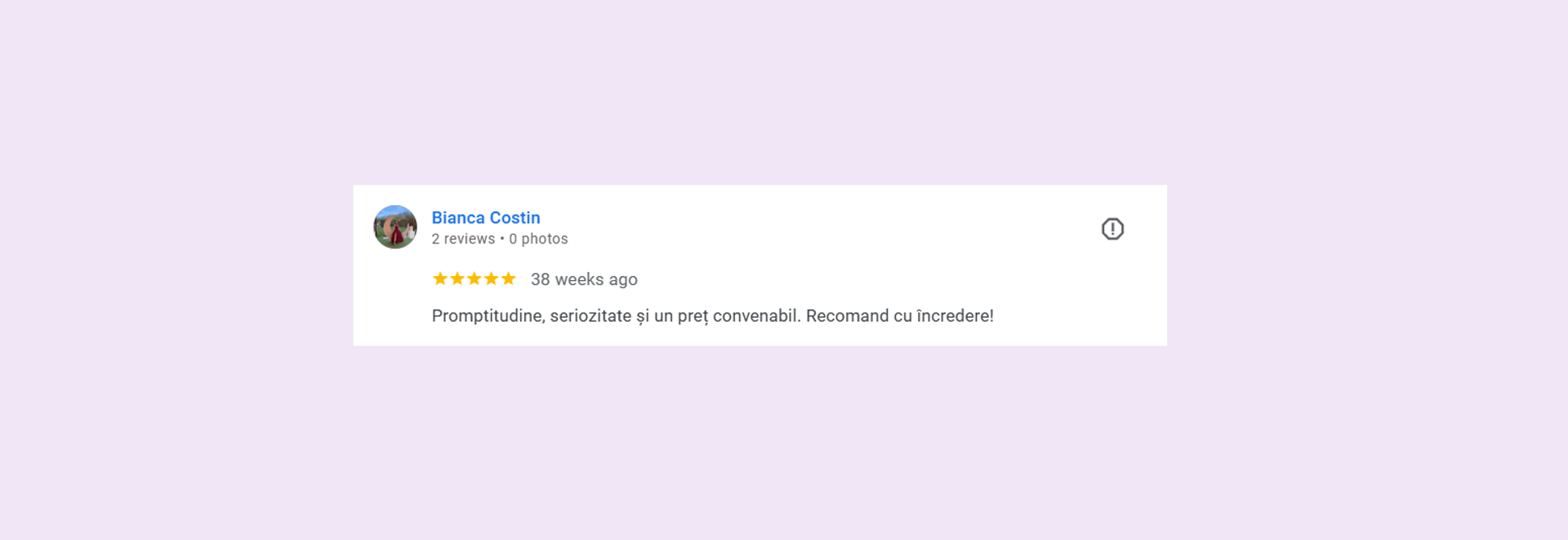1568x540 pixels.
Task: Click the word 'convenabil' in the review
Action: tap(755, 316)
